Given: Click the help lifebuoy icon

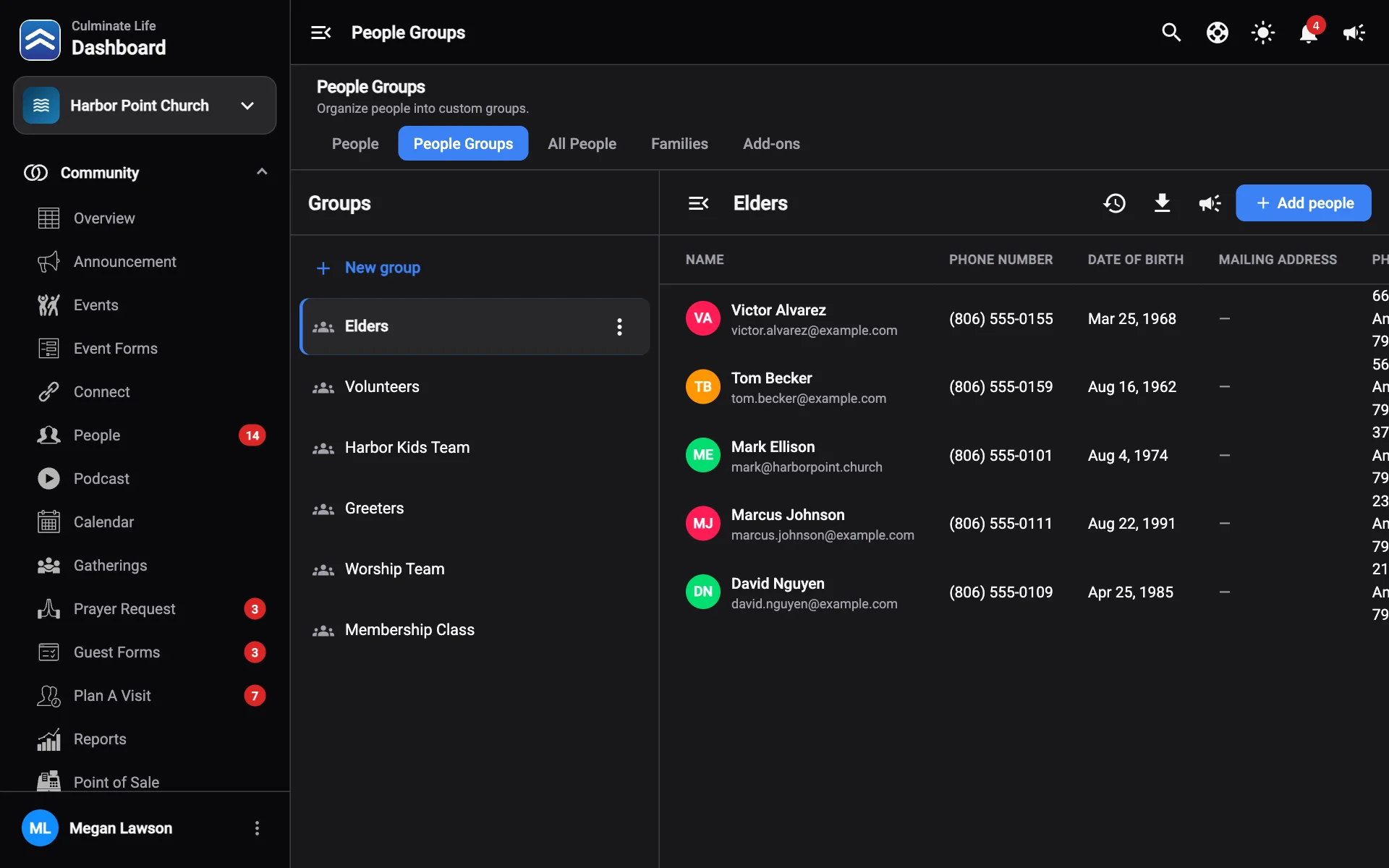Looking at the screenshot, I should (1217, 33).
